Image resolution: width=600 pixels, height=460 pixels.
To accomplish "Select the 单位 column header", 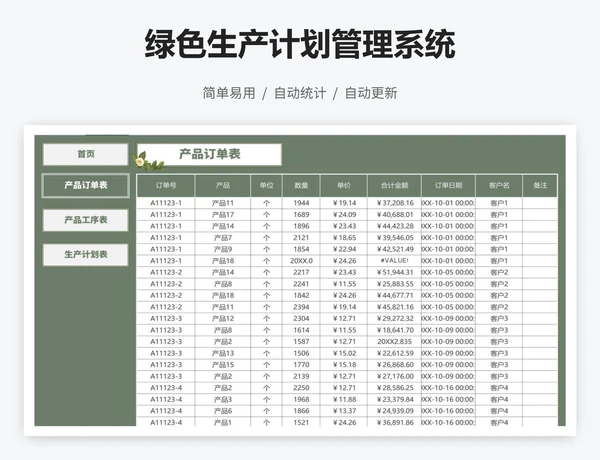I will pos(266,186).
